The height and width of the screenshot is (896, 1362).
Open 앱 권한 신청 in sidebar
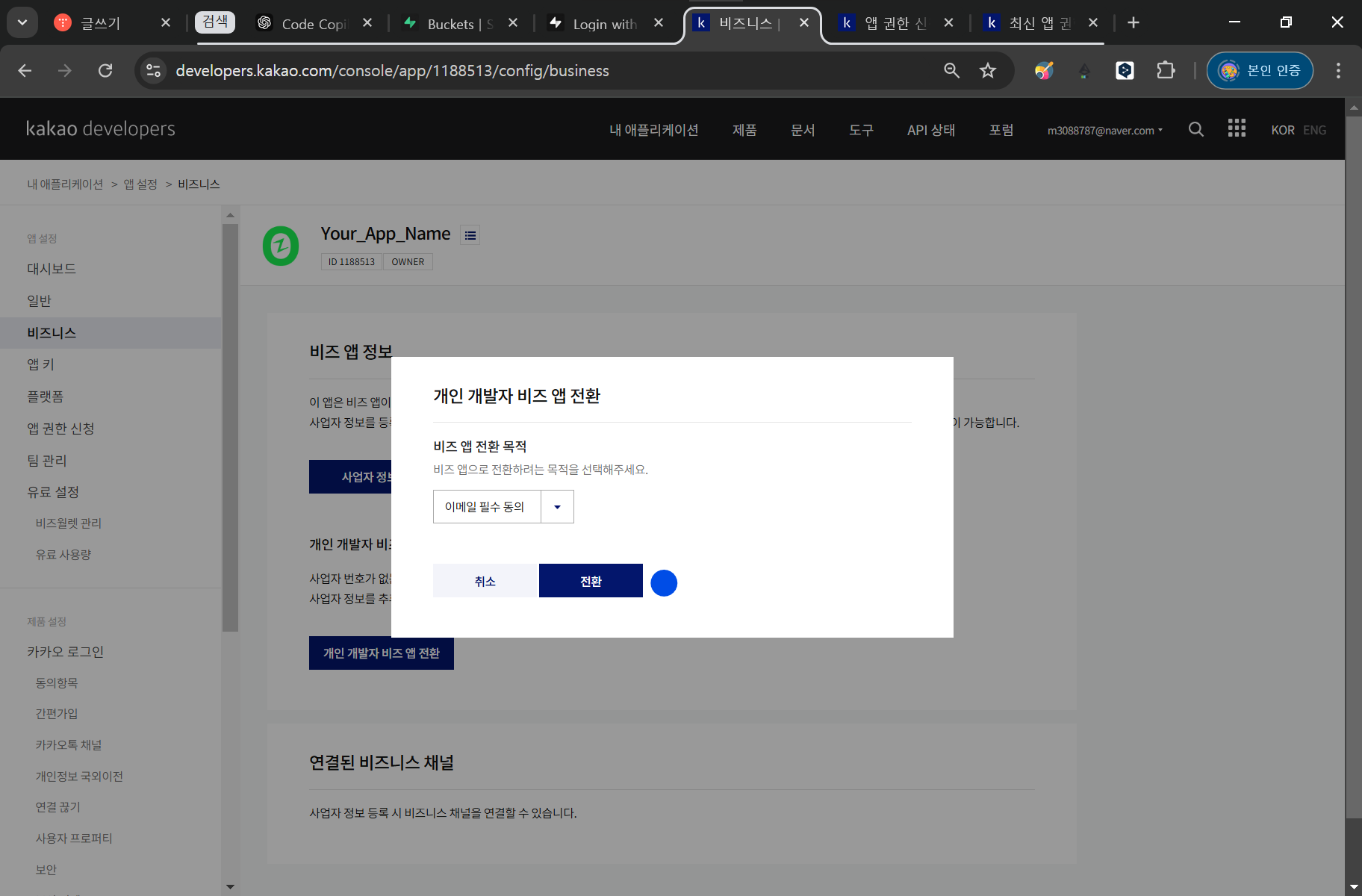[60, 429]
